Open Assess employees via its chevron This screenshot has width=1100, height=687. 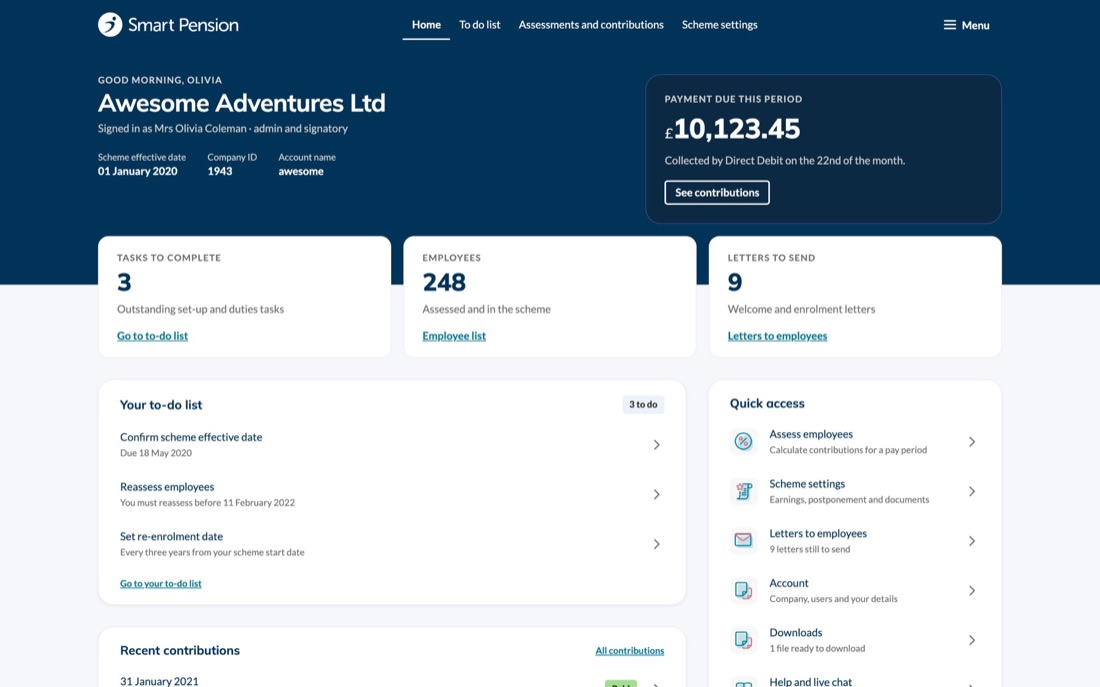[972, 442]
